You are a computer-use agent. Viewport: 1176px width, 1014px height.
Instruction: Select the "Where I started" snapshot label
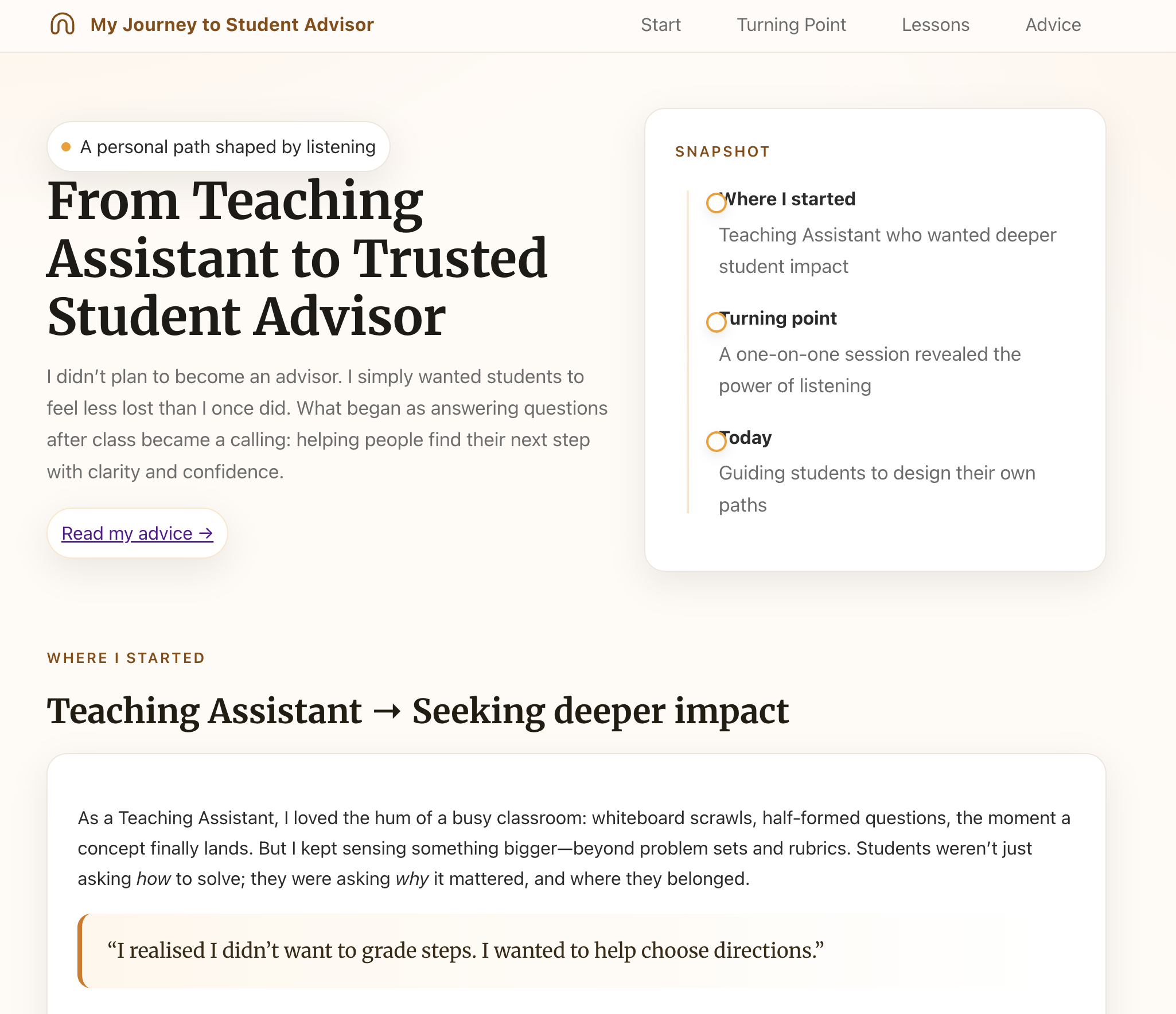[789, 199]
